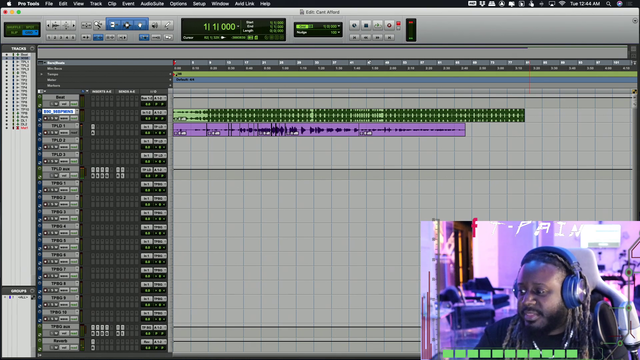Click Wi-Fi icon in menu bar

[562, 4]
